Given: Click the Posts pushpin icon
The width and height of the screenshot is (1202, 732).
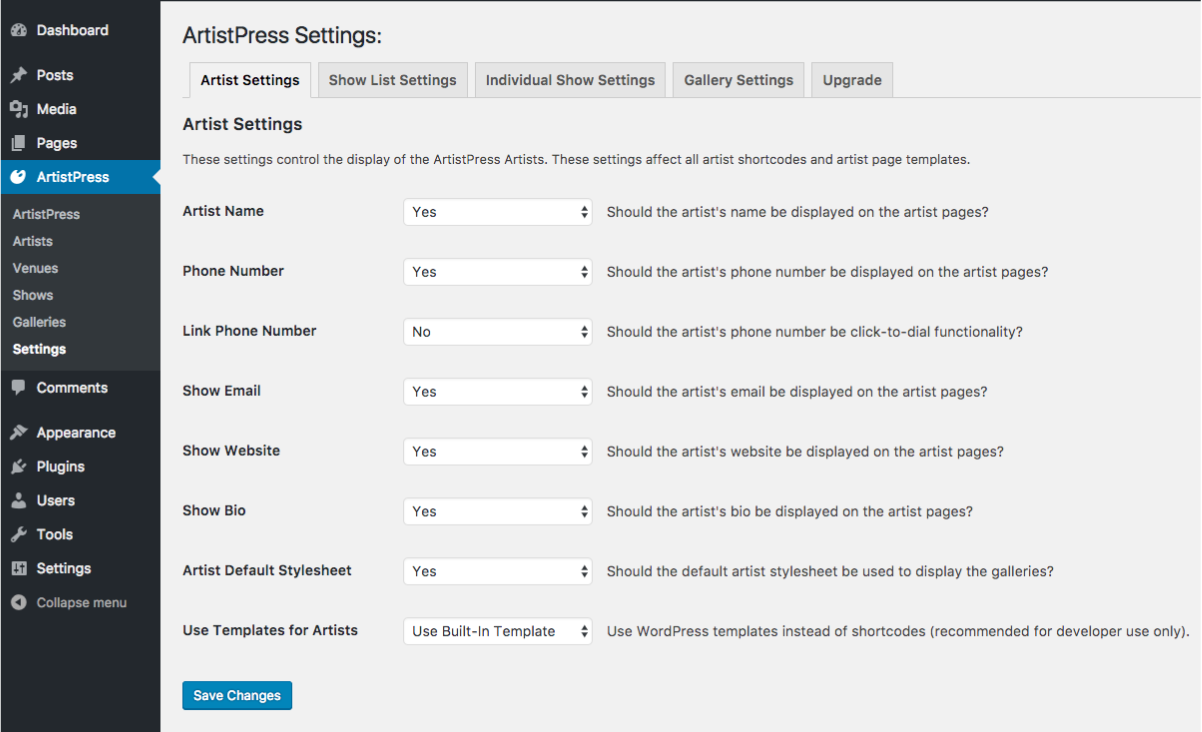Looking at the screenshot, I should (x=18, y=75).
